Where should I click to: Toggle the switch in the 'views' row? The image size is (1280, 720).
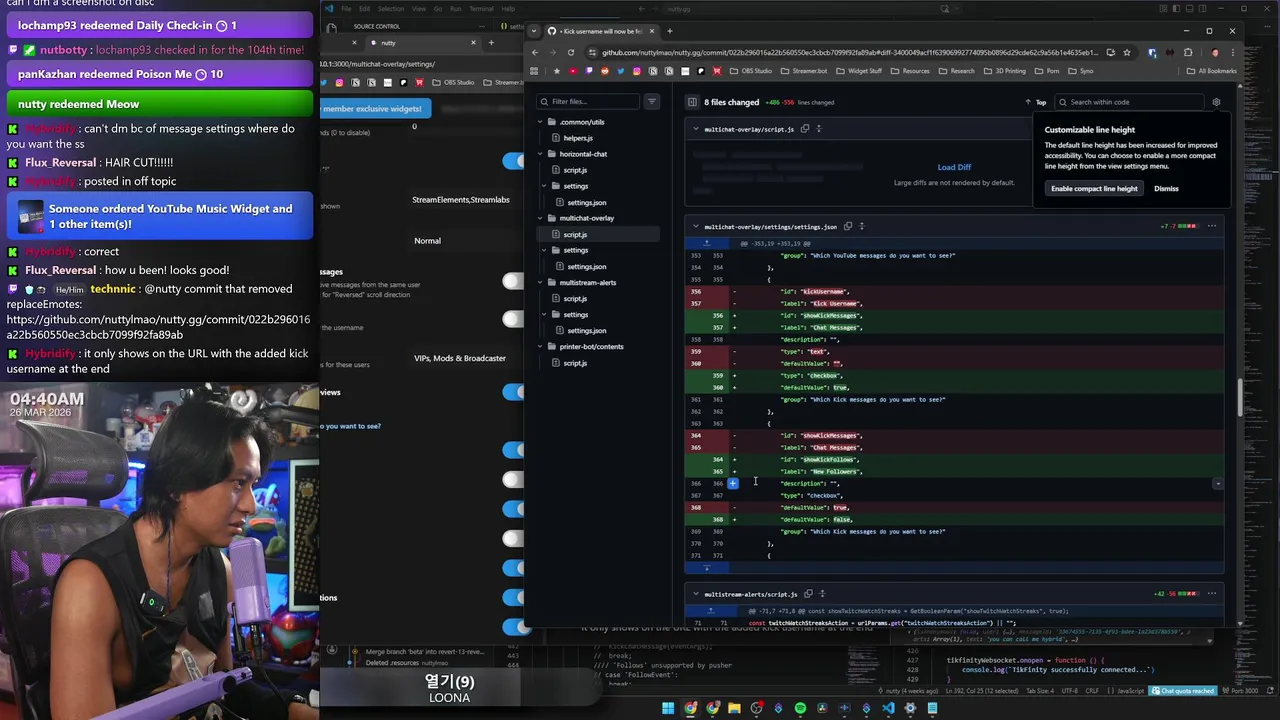pos(515,392)
